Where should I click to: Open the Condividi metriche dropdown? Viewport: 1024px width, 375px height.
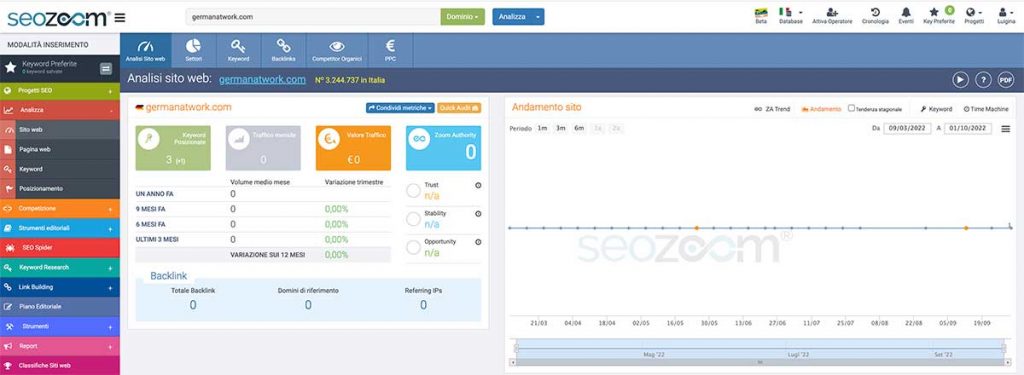(400, 108)
